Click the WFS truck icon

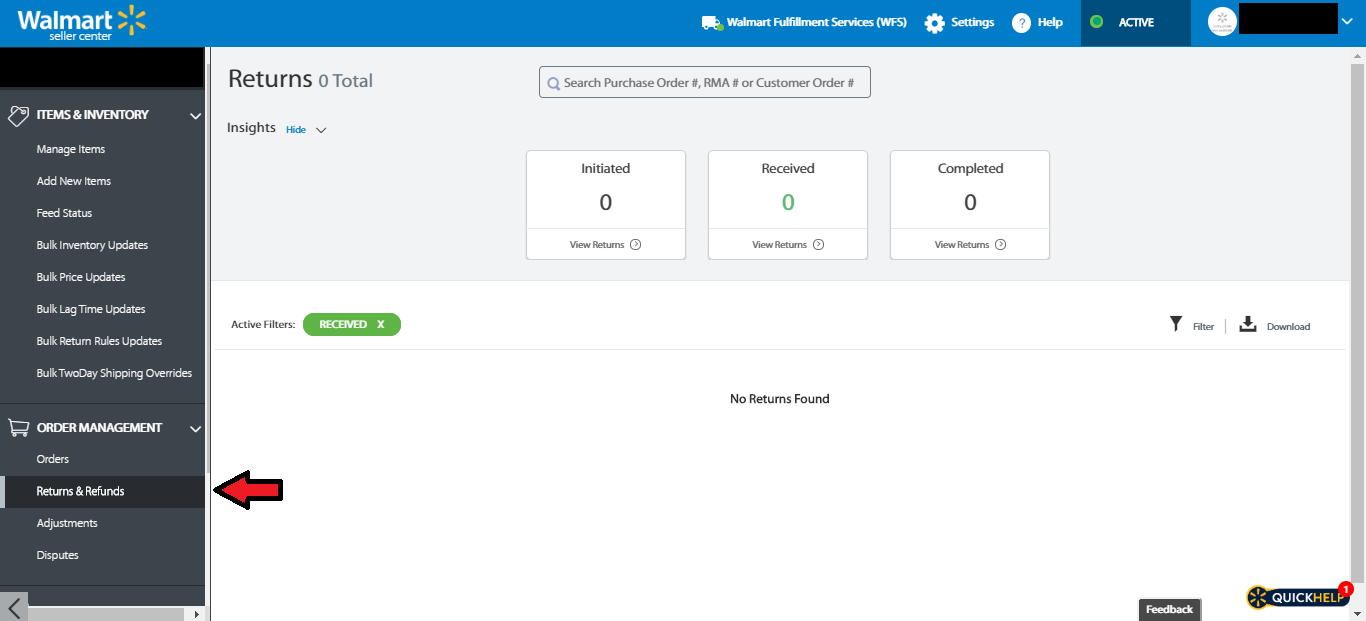(x=712, y=23)
